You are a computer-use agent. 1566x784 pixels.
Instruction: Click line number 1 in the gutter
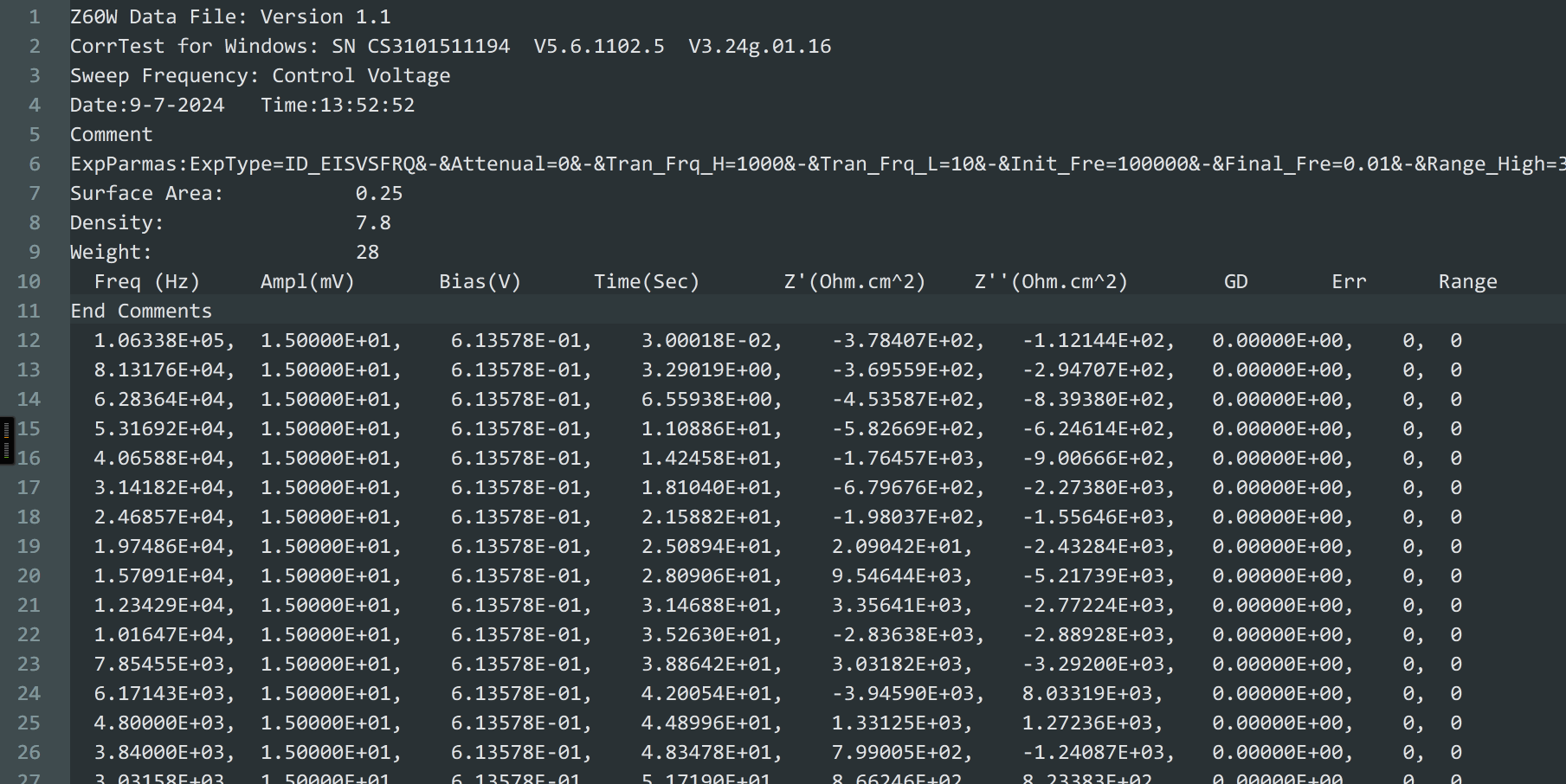pyautogui.click(x=35, y=16)
